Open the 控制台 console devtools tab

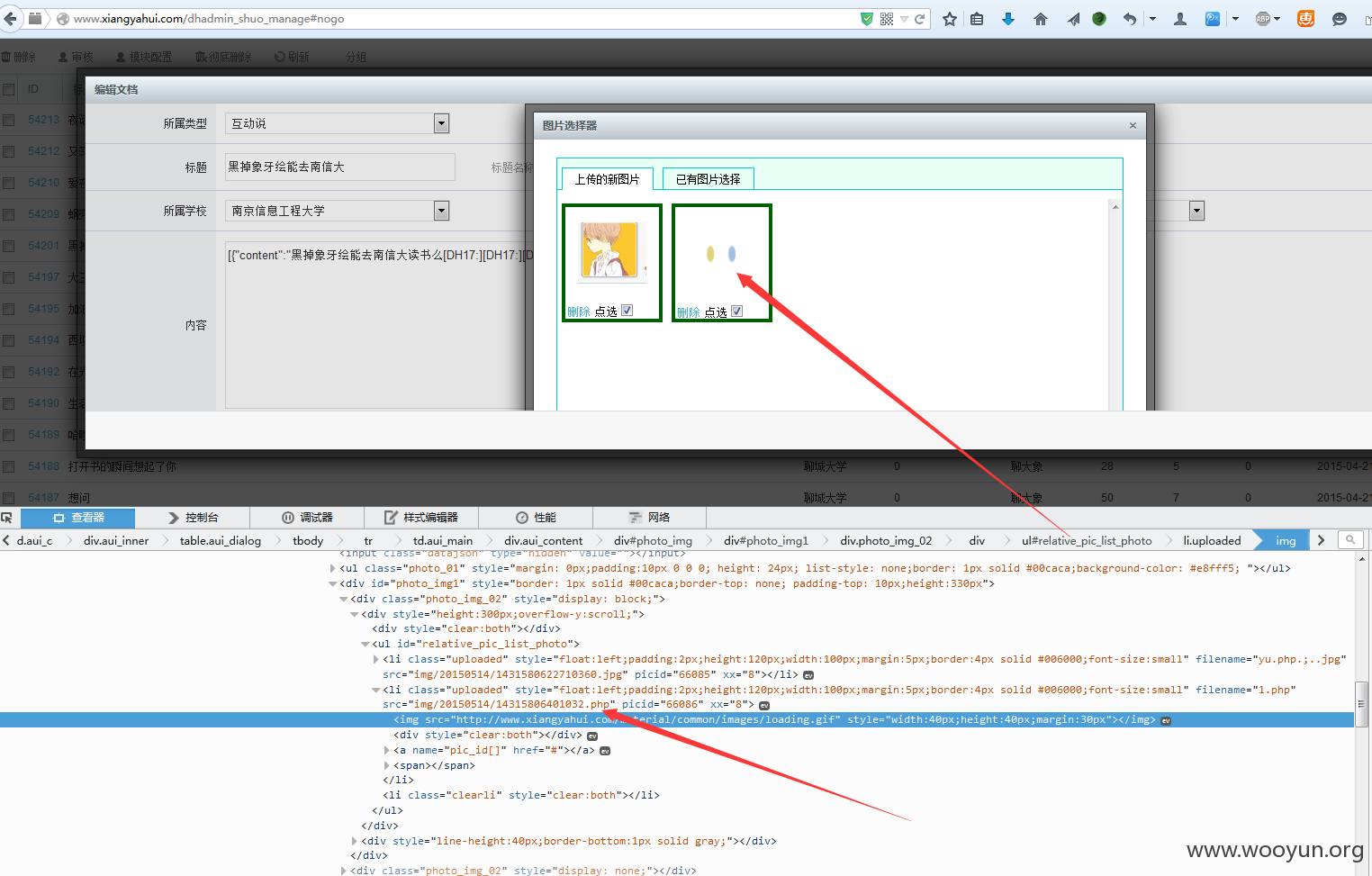(x=193, y=518)
